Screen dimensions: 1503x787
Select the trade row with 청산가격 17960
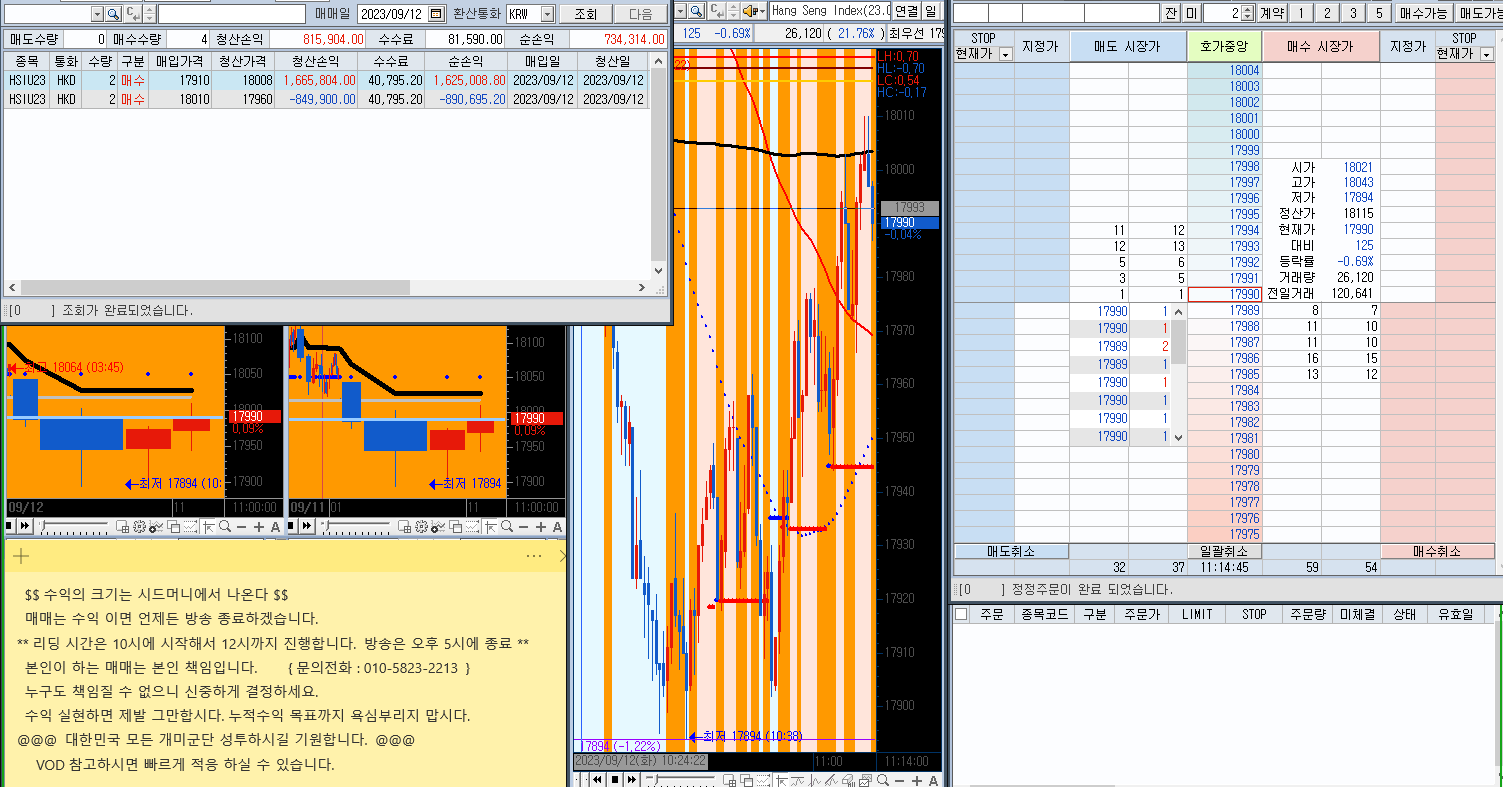point(326,99)
